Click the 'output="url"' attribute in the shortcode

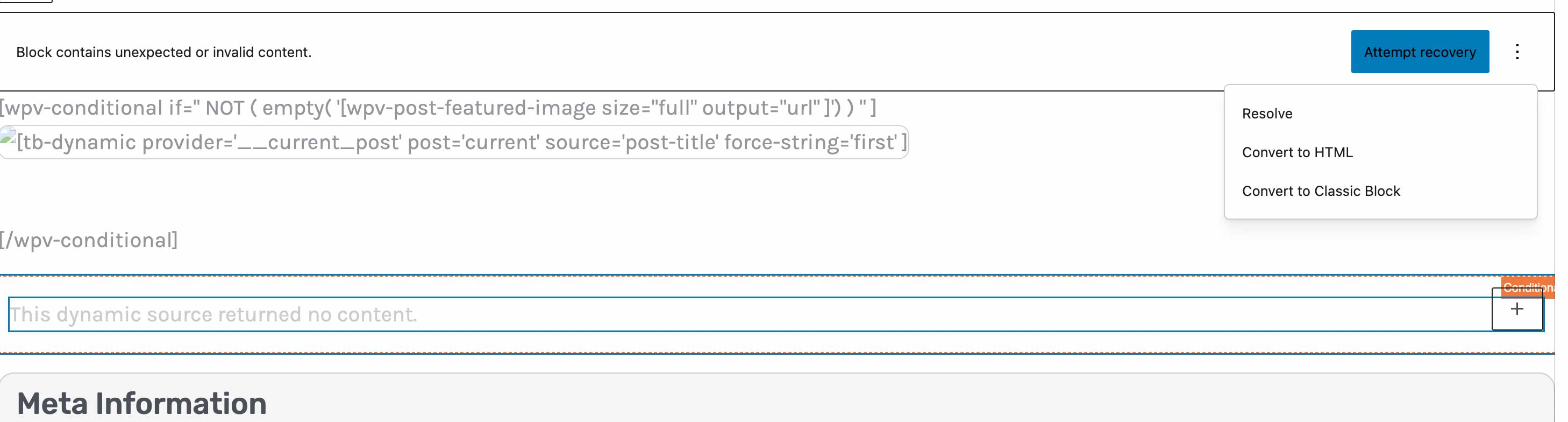point(761,108)
